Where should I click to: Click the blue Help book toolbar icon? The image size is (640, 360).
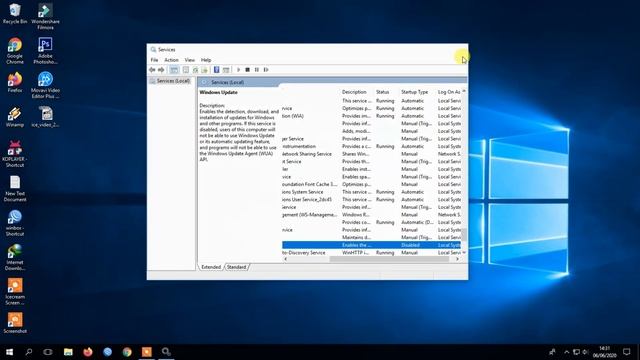click(216, 70)
